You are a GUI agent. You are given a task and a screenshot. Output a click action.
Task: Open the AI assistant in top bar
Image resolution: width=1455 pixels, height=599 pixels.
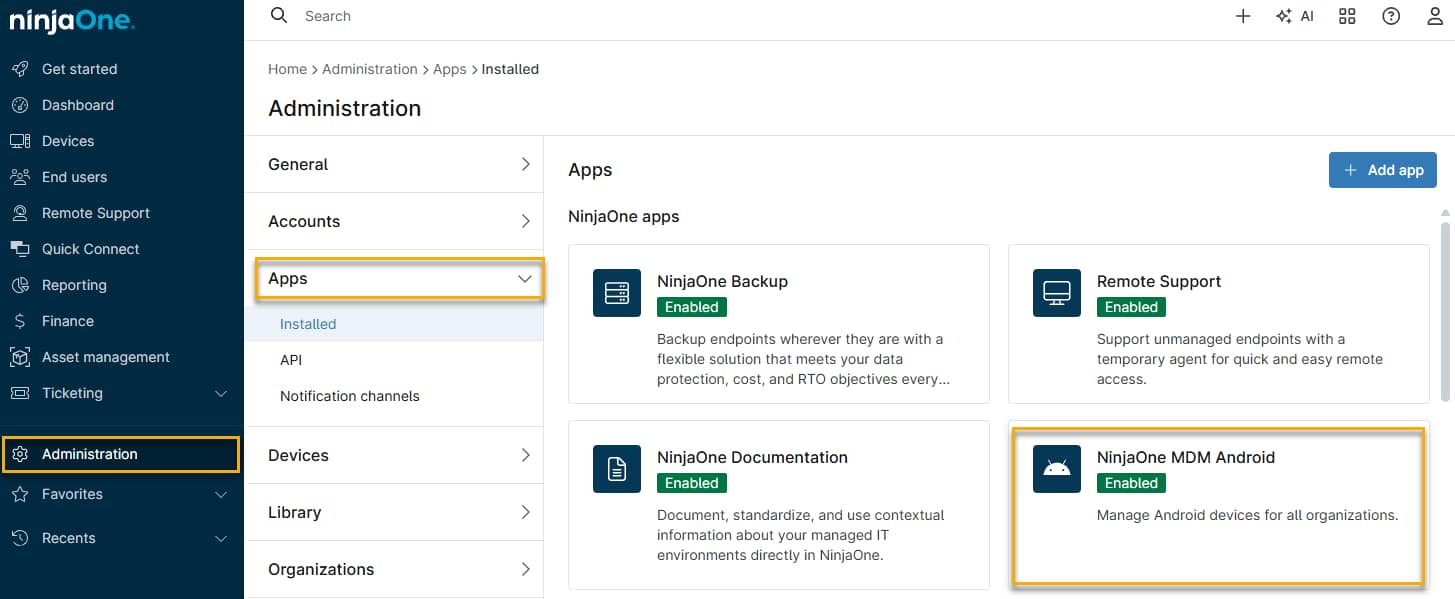(1294, 16)
